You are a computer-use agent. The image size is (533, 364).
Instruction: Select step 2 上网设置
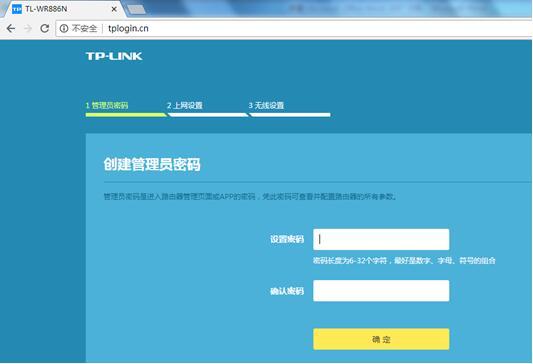coord(185,105)
